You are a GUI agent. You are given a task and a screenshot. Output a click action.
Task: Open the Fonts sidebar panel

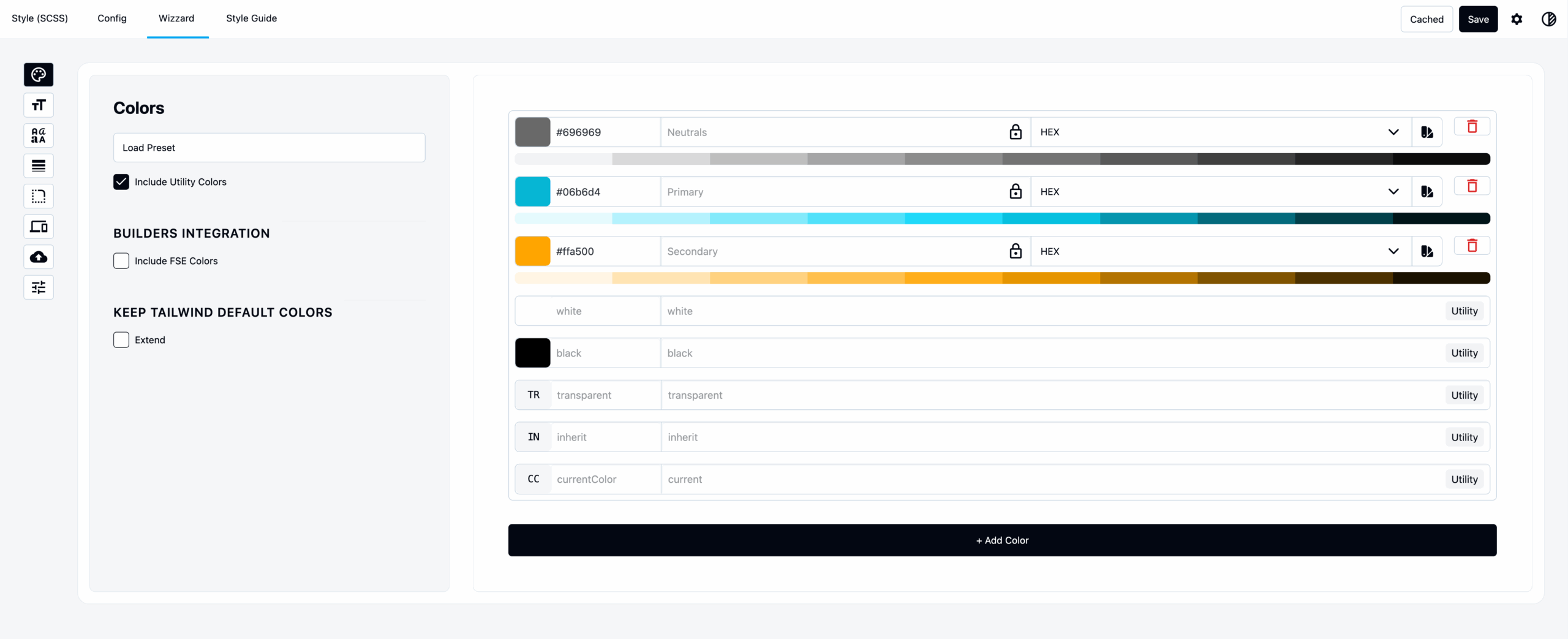point(38,135)
